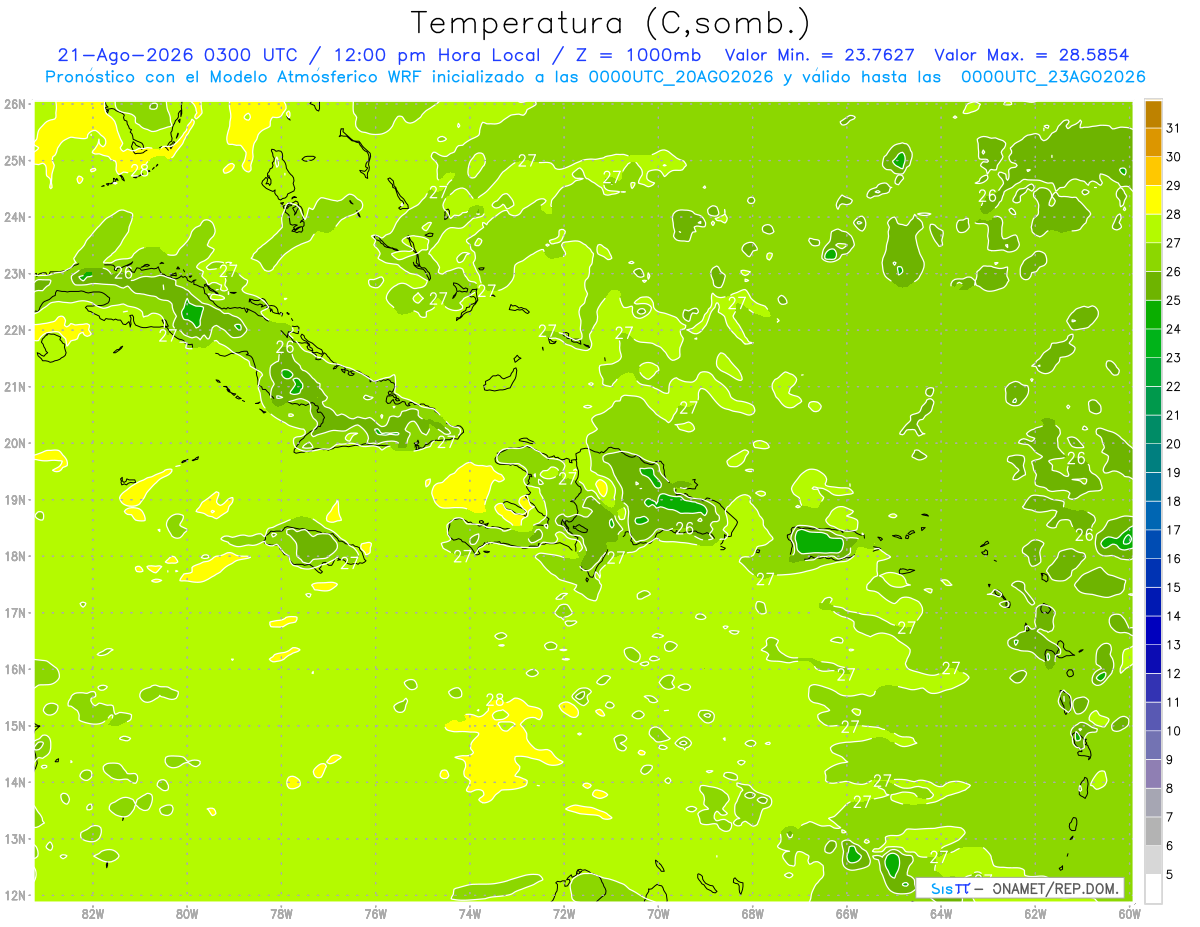Click the 'Valor Max. = 28.5854' value
Viewport: 1200px width, 927px height.
[1033, 55]
